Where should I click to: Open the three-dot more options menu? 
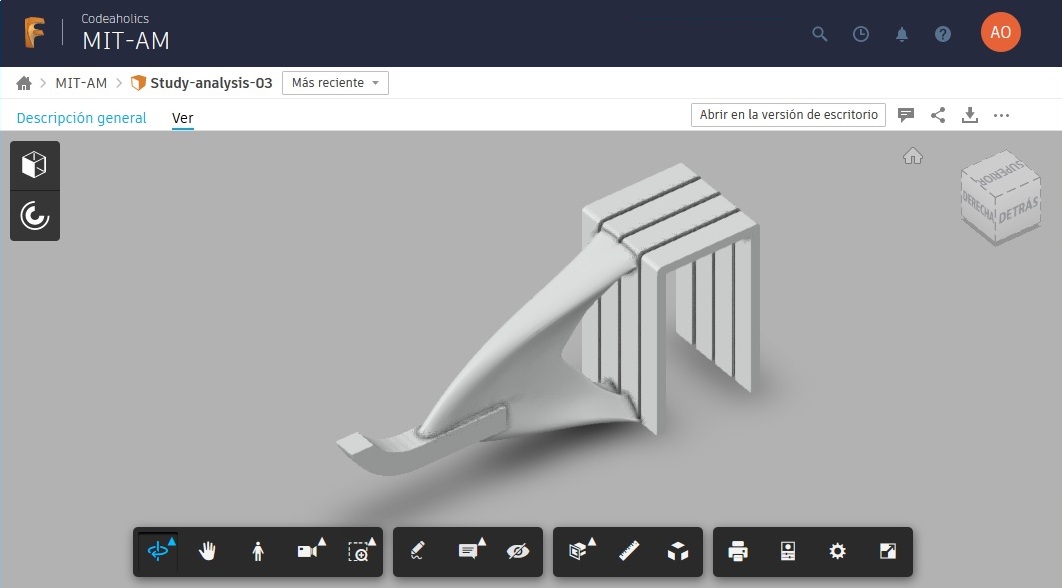click(1002, 115)
